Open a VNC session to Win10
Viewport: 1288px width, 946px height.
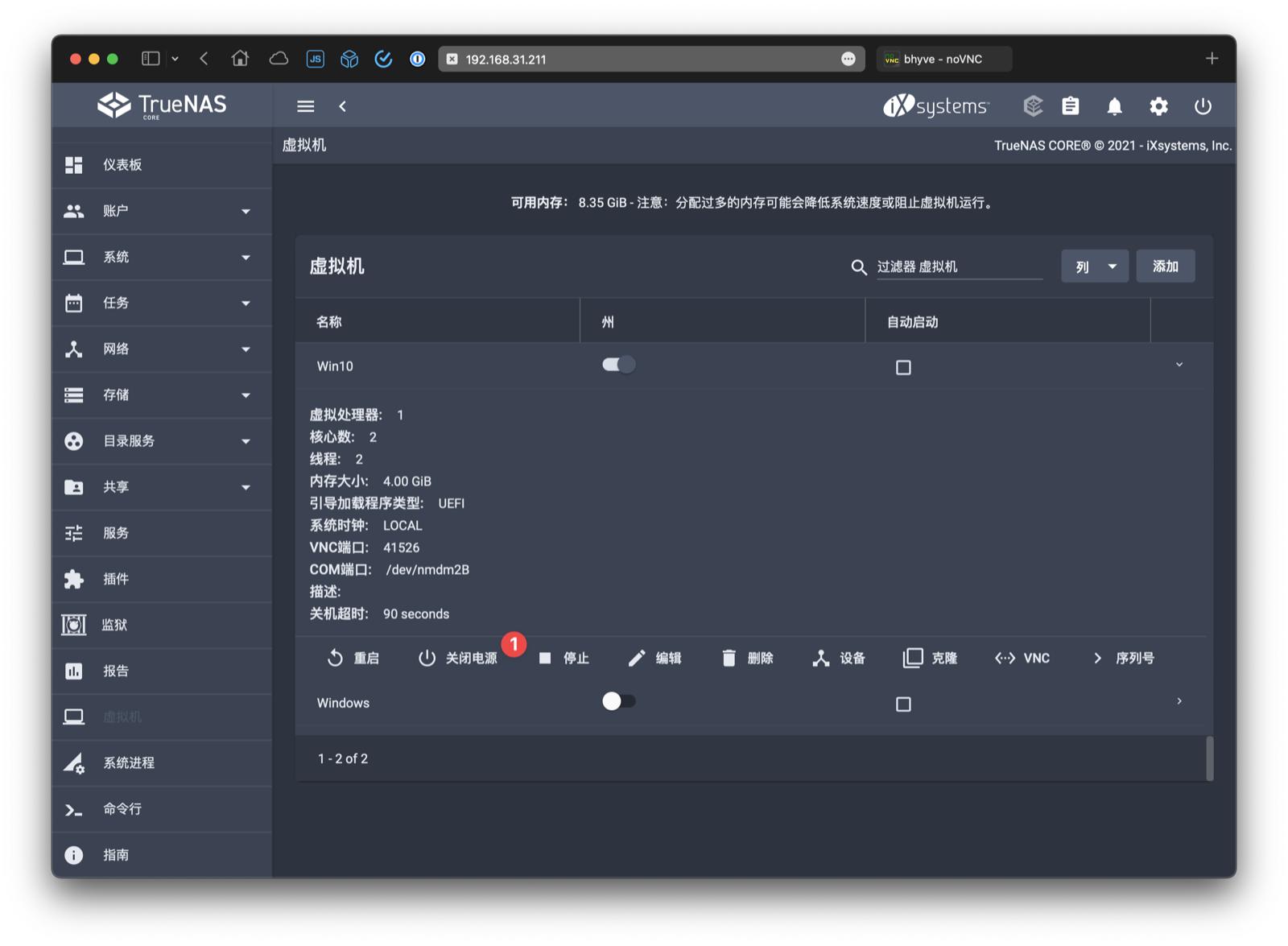coord(1021,658)
